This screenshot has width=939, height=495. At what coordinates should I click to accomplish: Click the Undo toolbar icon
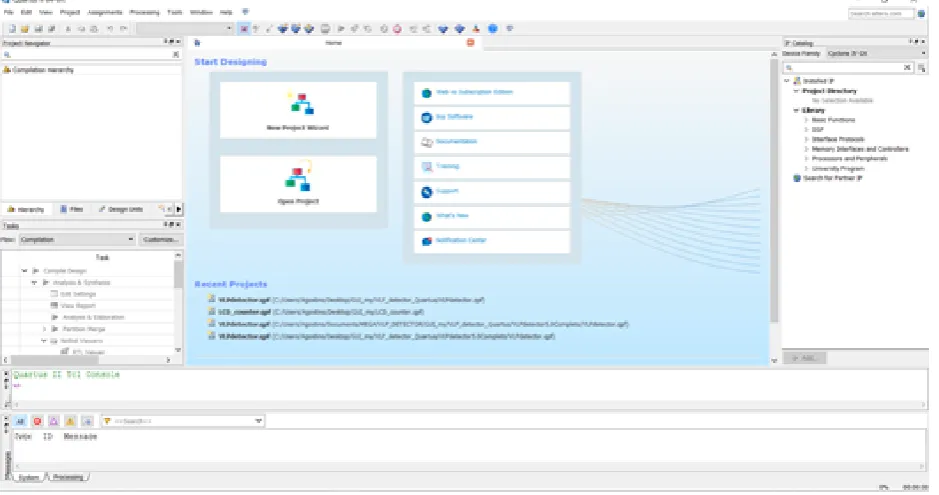pos(110,29)
